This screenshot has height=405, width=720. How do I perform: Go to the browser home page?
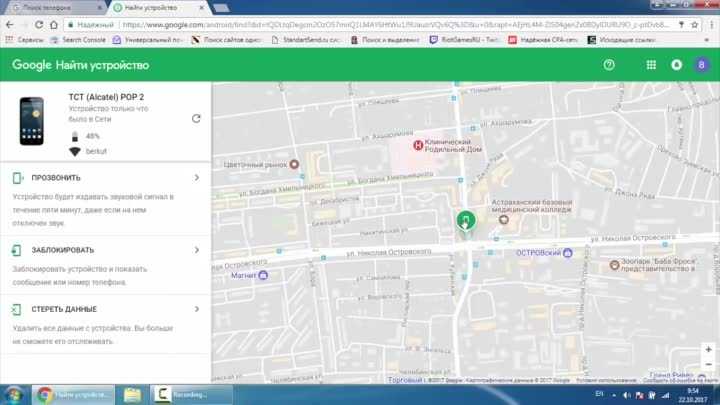point(54,25)
